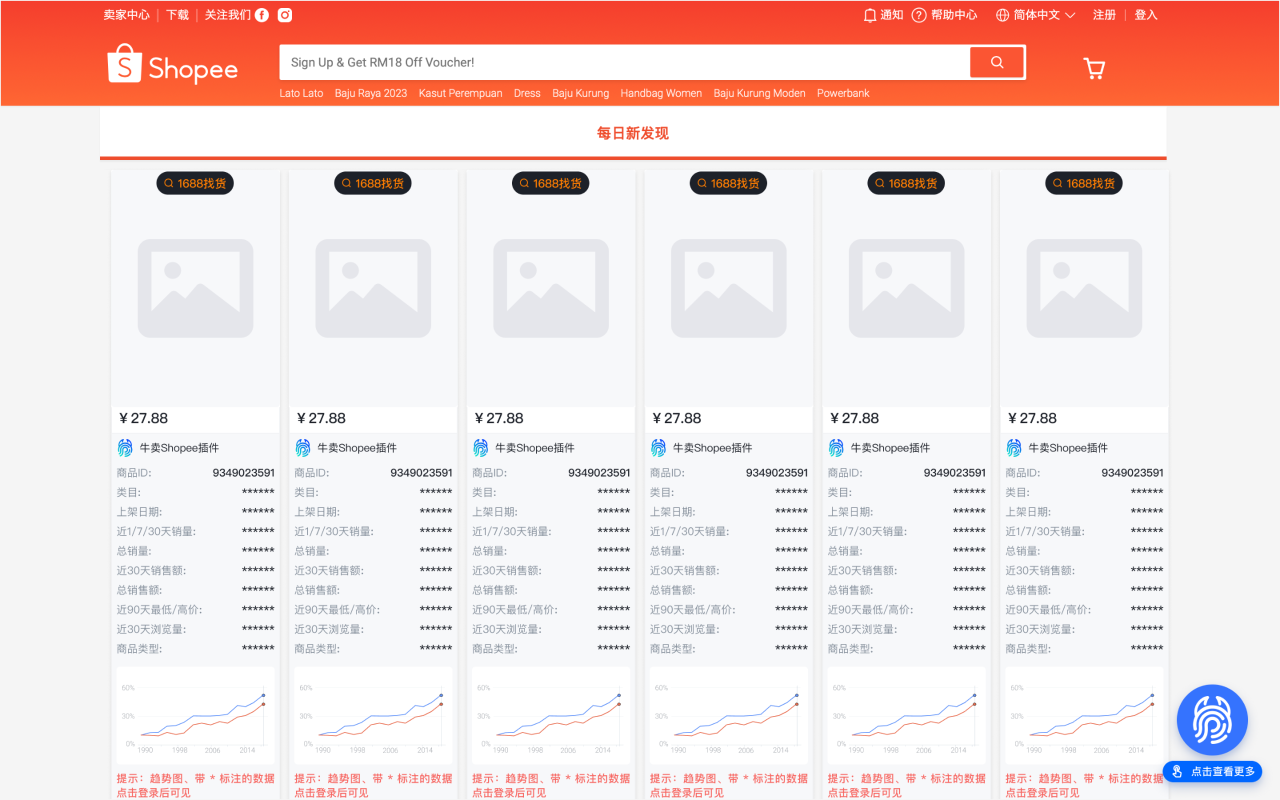Open the third product image placeholder

click(x=551, y=288)
